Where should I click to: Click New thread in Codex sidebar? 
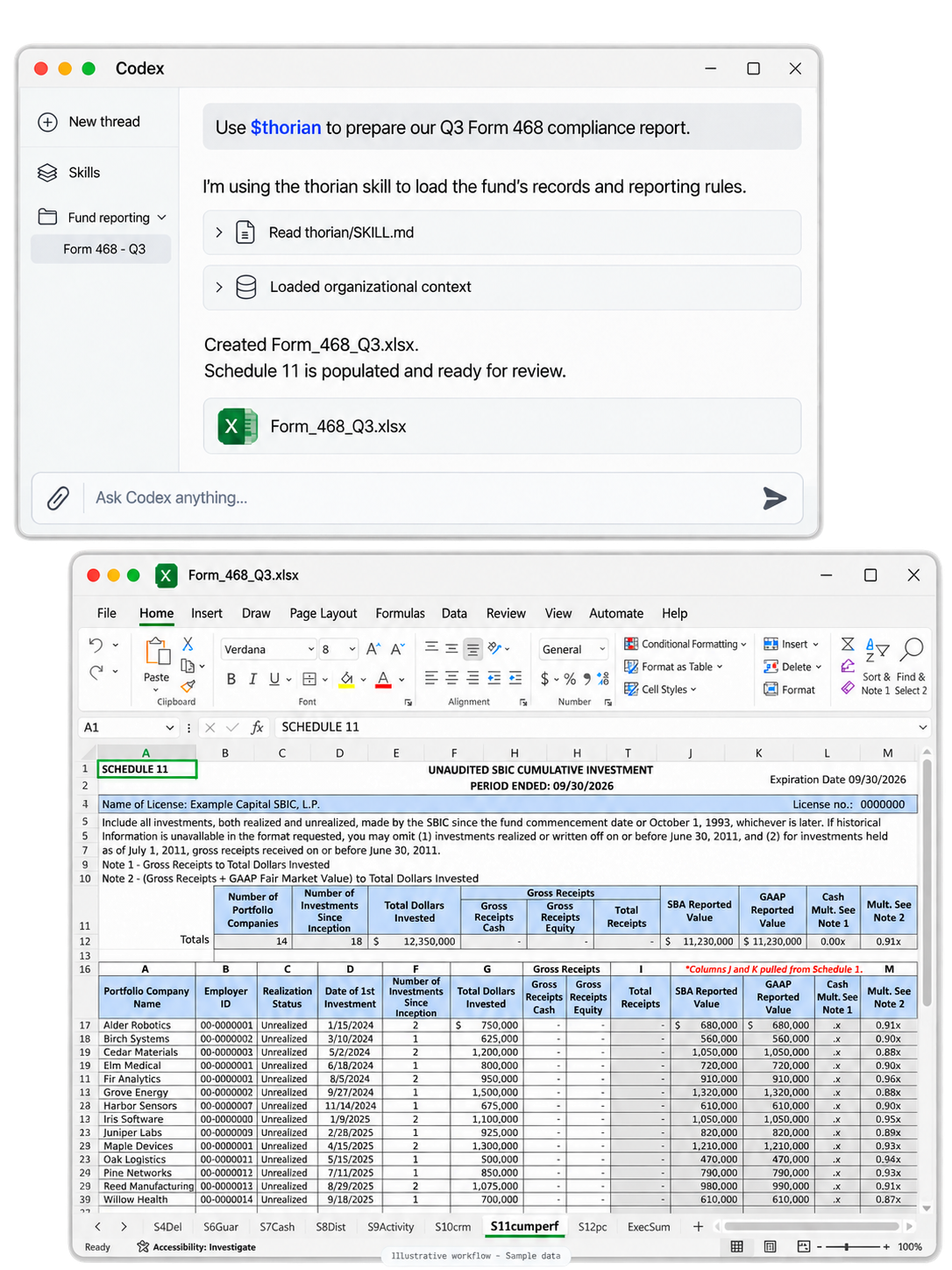coord(89,122)
